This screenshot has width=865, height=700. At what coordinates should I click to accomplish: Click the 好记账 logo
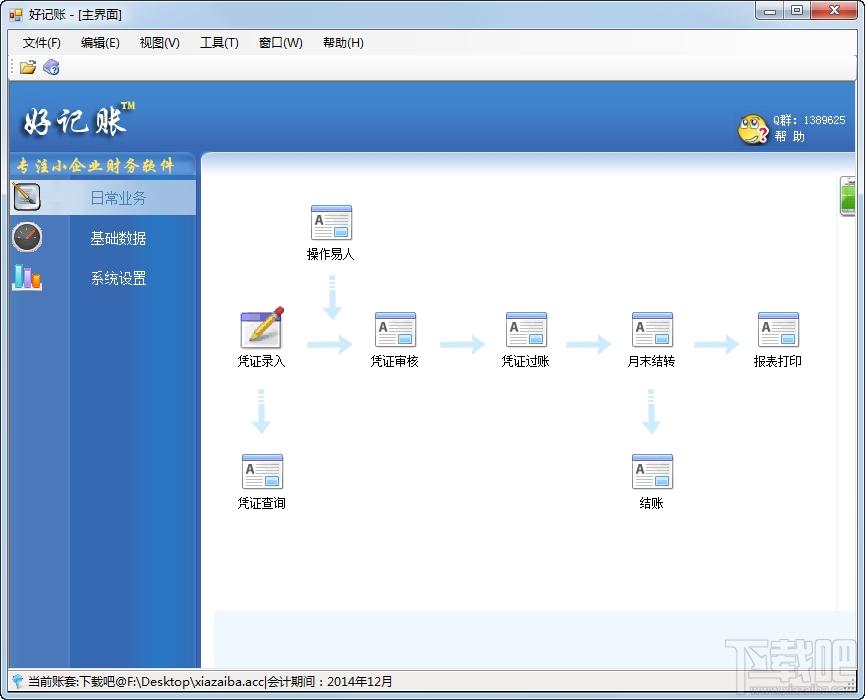(78, 119)
